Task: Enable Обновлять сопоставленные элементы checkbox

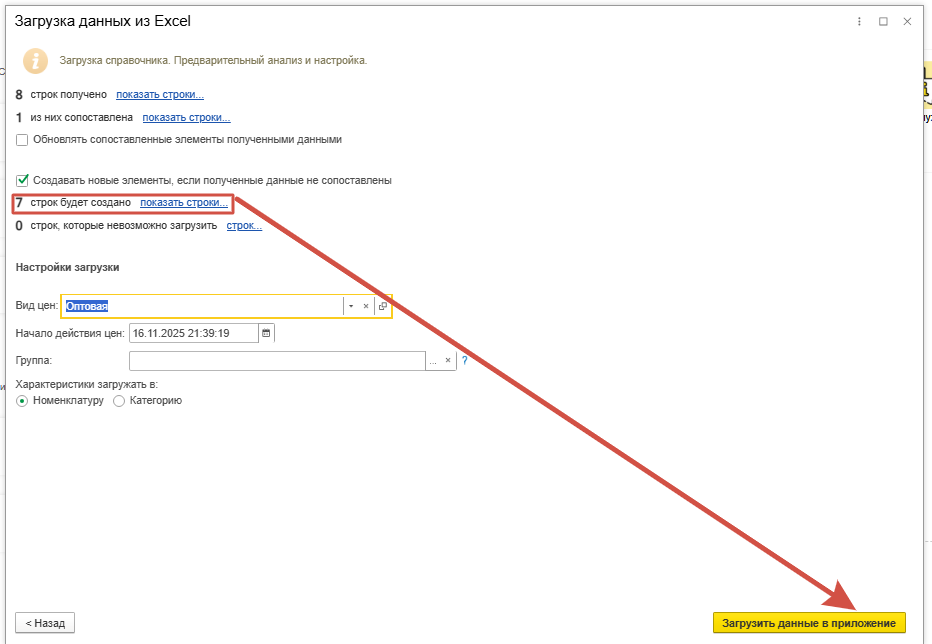Action: (22, 140)
